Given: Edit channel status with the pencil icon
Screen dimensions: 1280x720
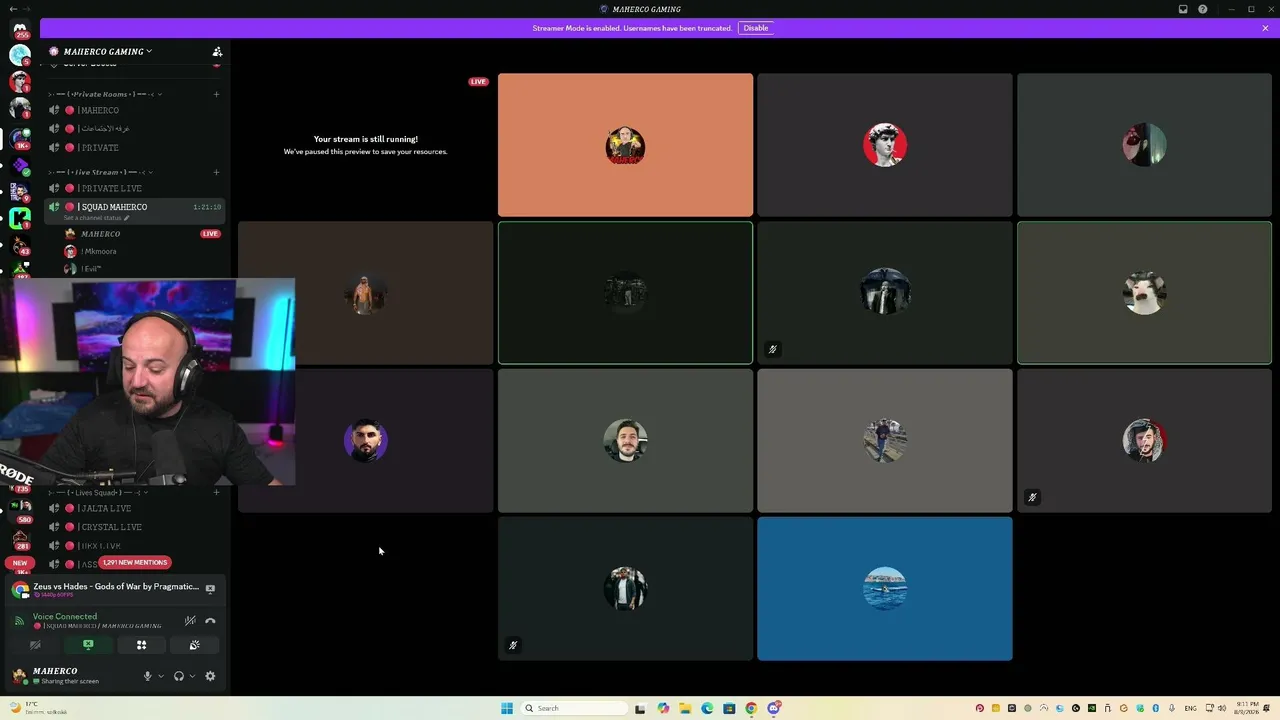Looking at the screenshot, I should pyautogui.click(x=127, y=218).
